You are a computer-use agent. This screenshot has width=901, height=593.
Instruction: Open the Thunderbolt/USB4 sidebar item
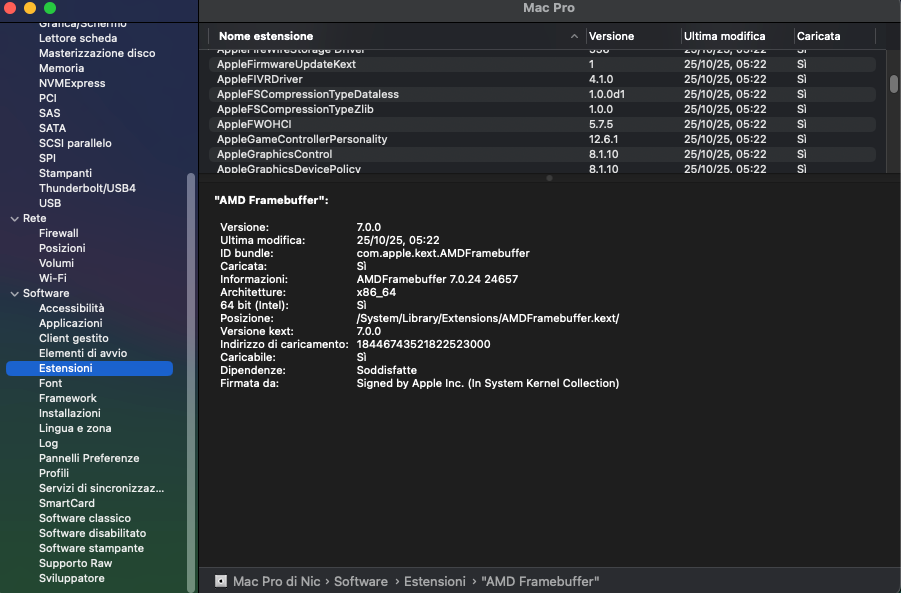(87, 188)
